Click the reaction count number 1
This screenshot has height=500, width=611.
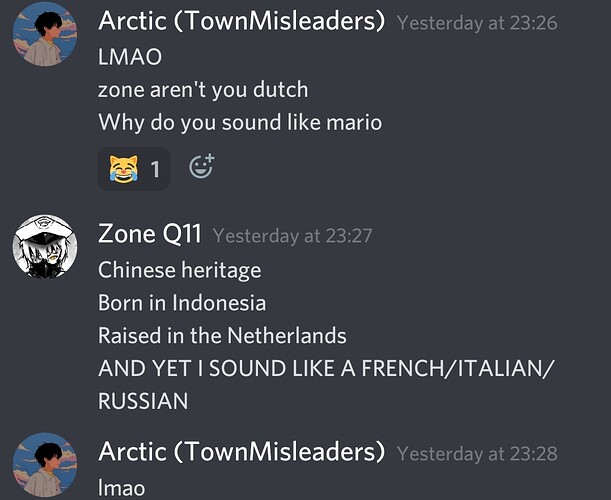pyautogui.click(x=155, y=169)
